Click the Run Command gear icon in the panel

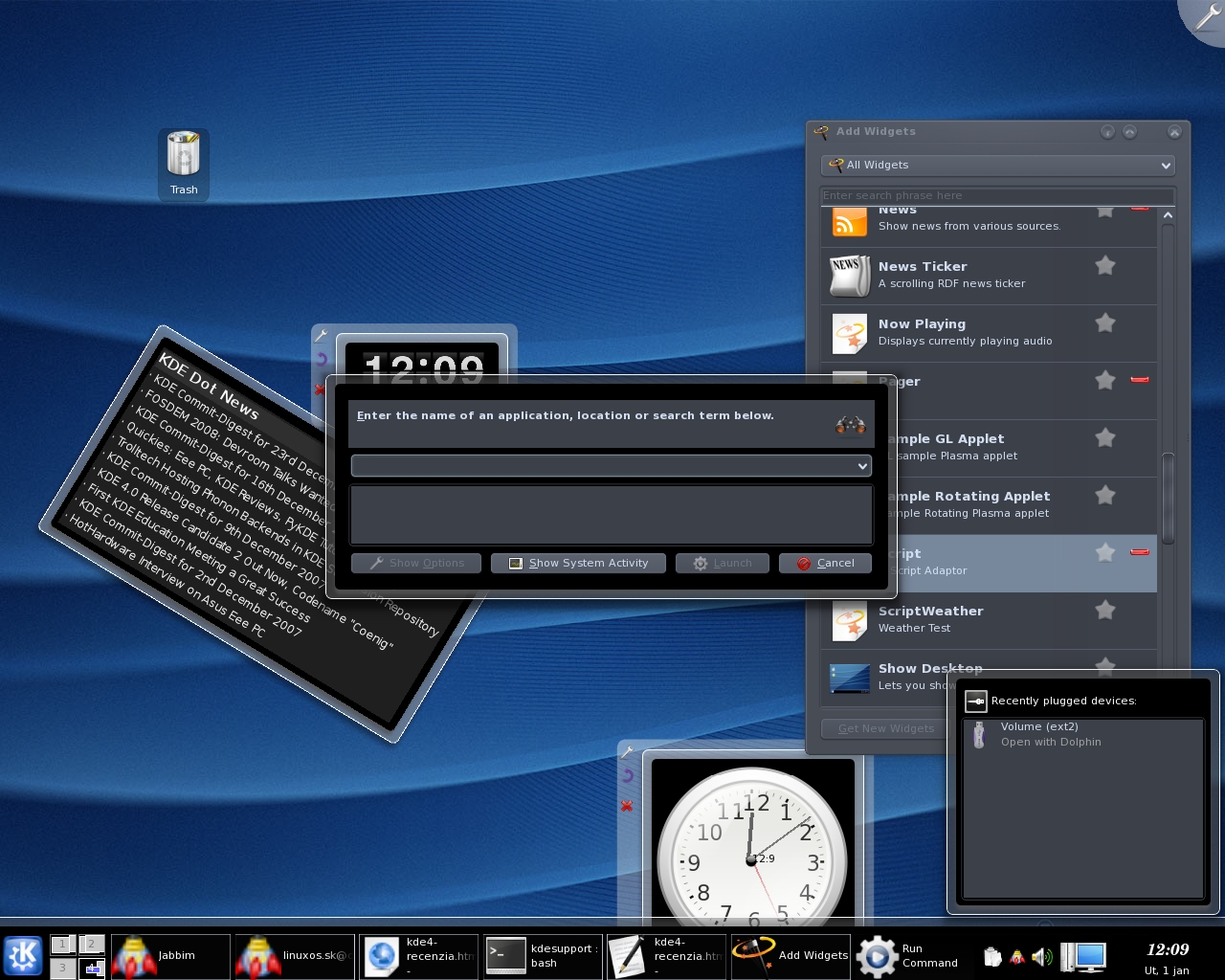[x=877, y=956]
